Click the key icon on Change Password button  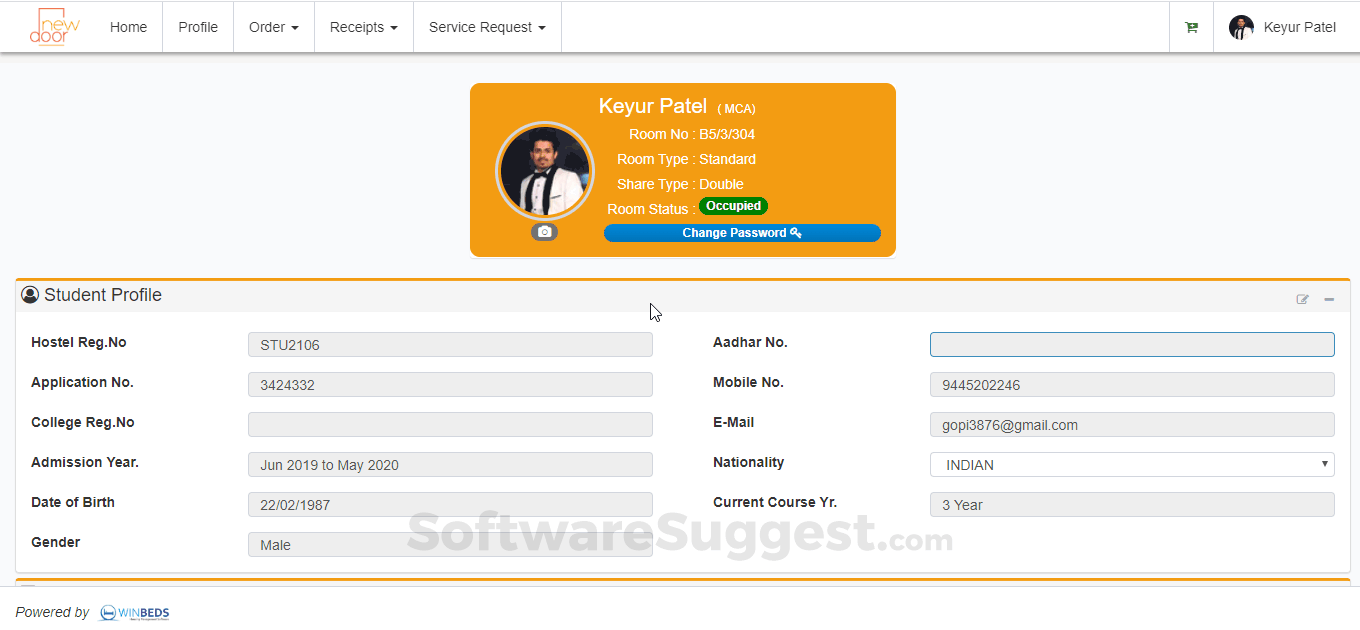(795, 232)
